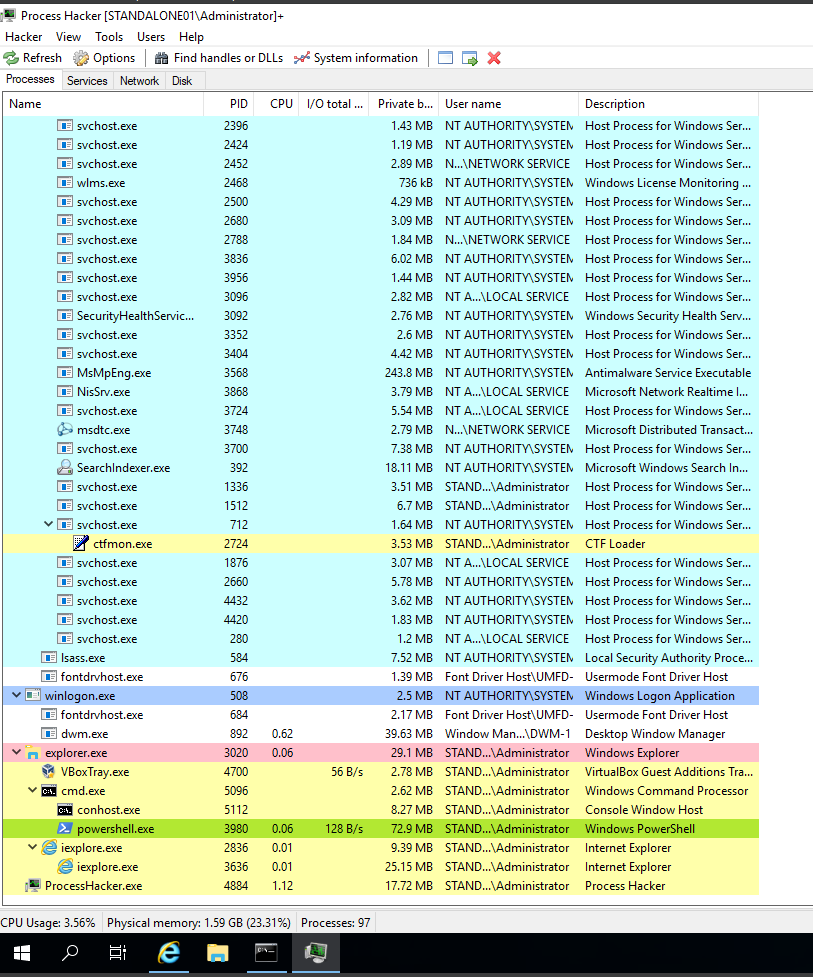Click the VBoxTray.exe process icon
This screenshot has height=977, width=813.
point(48,771)
